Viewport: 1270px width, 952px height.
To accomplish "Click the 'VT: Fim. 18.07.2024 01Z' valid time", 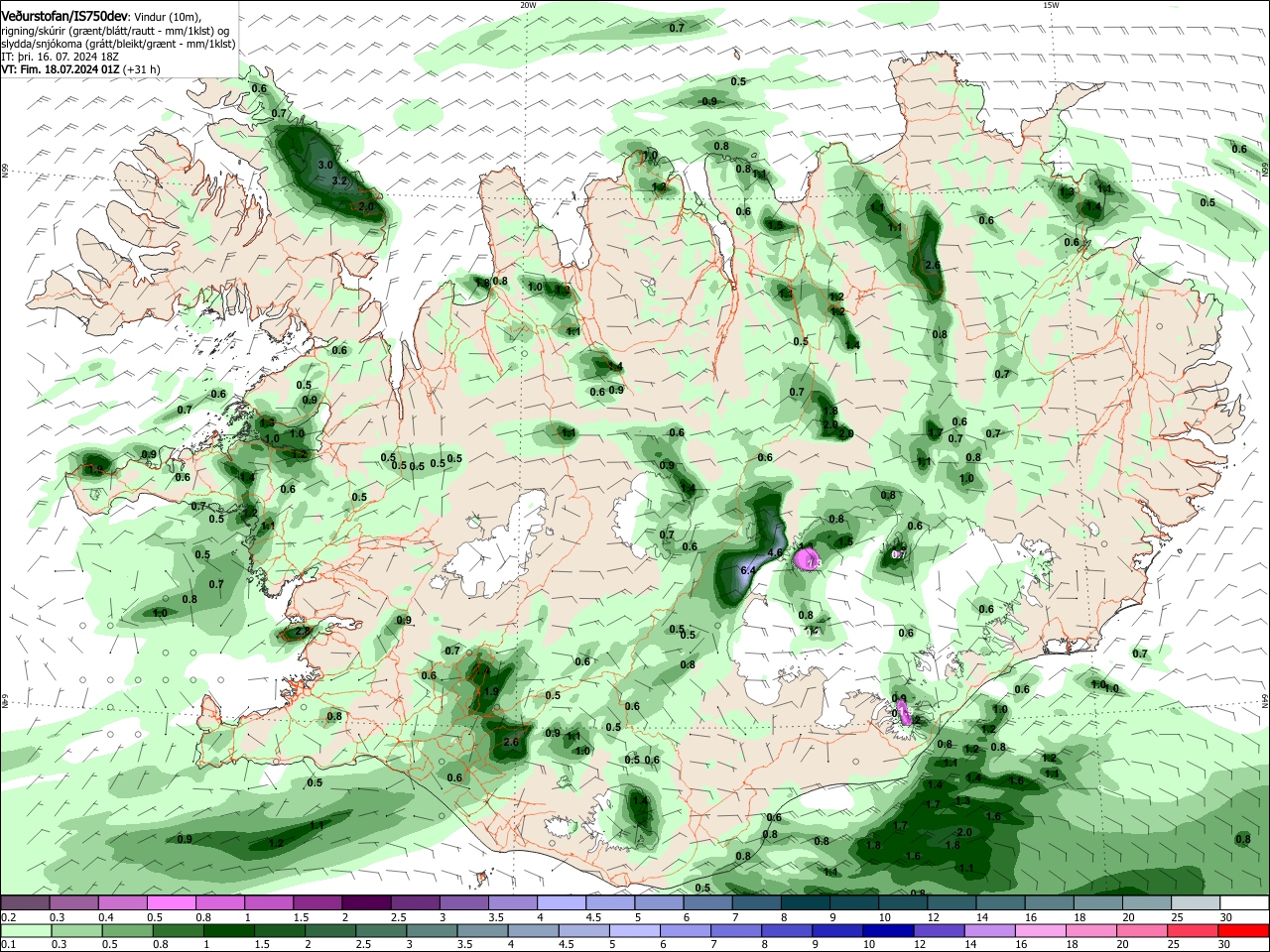I will point(61,69).
